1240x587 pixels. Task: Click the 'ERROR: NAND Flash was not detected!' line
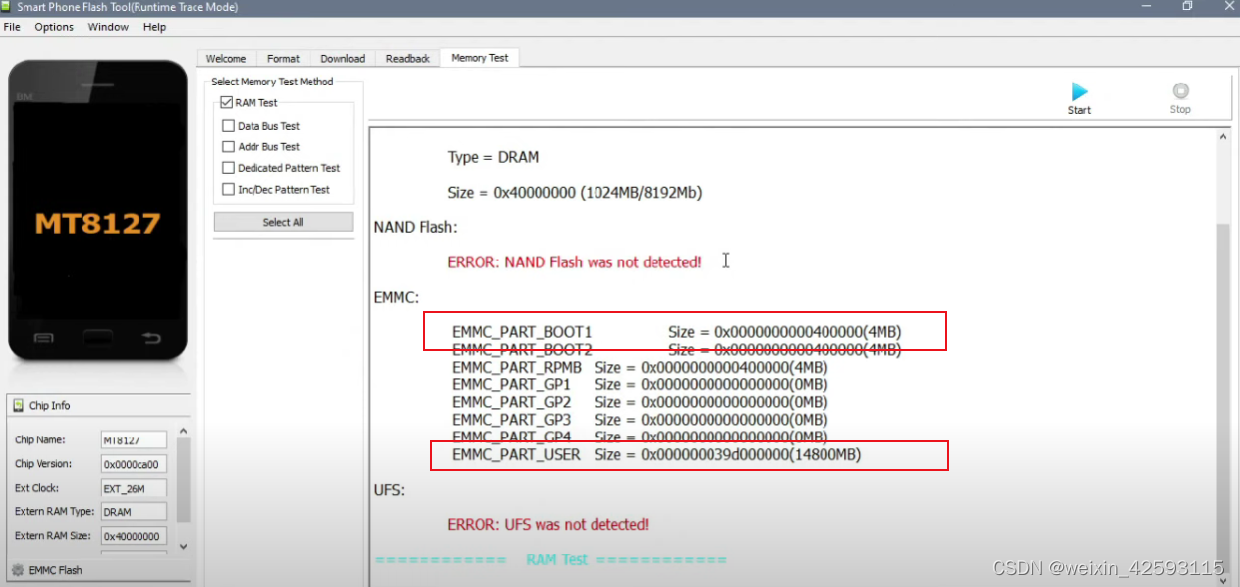pyautogui.click(x=574, y=262)
